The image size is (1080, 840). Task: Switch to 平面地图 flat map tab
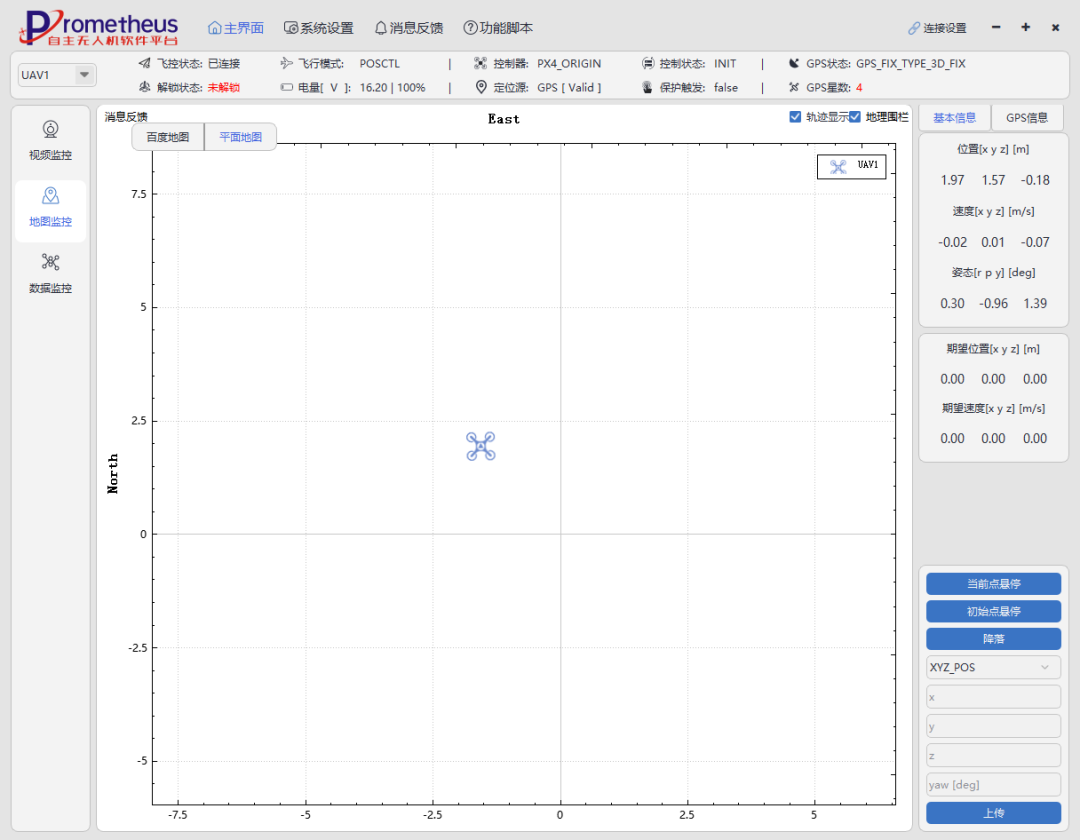[240, 137]
